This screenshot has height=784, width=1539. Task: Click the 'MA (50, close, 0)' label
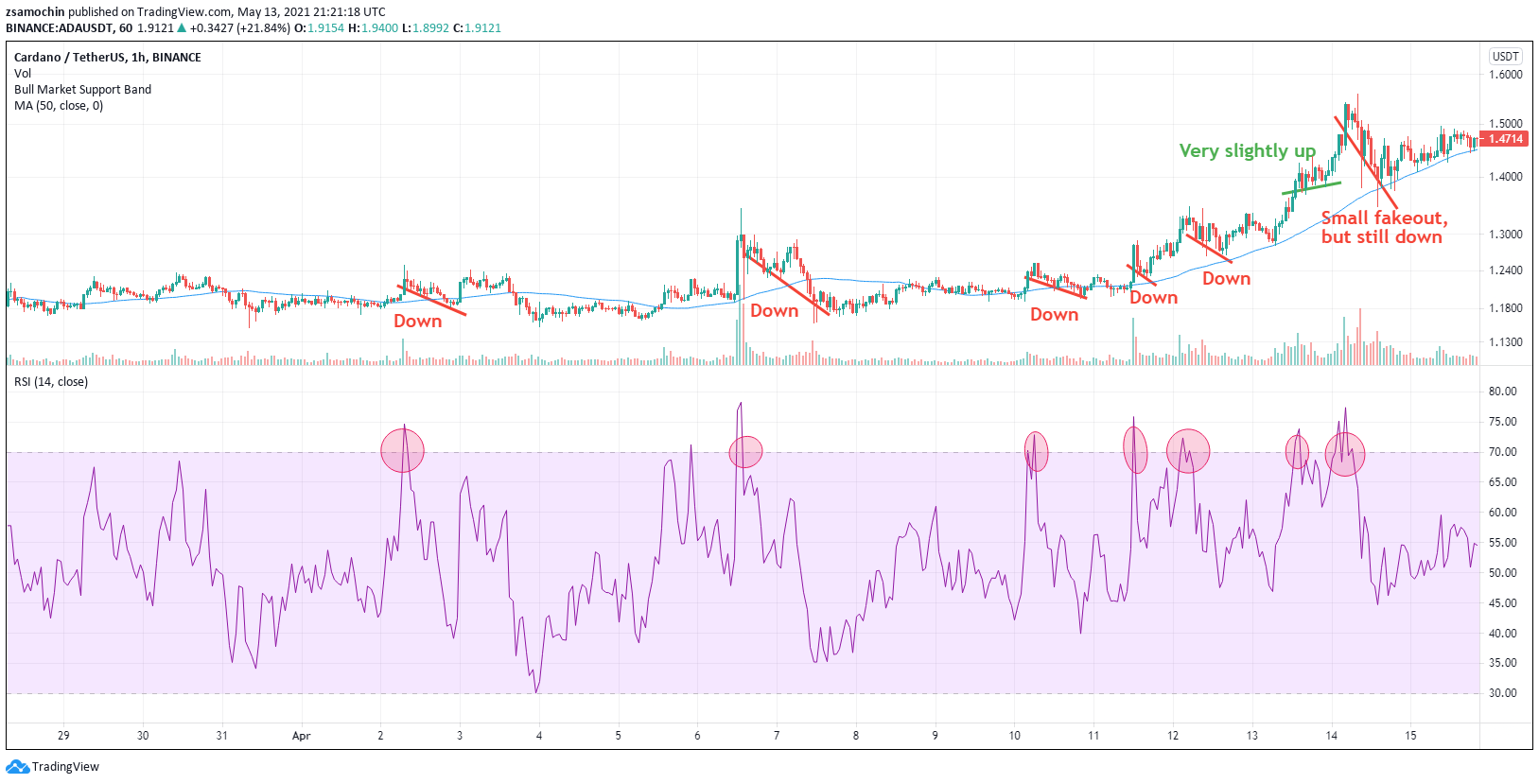pos(59,106)
